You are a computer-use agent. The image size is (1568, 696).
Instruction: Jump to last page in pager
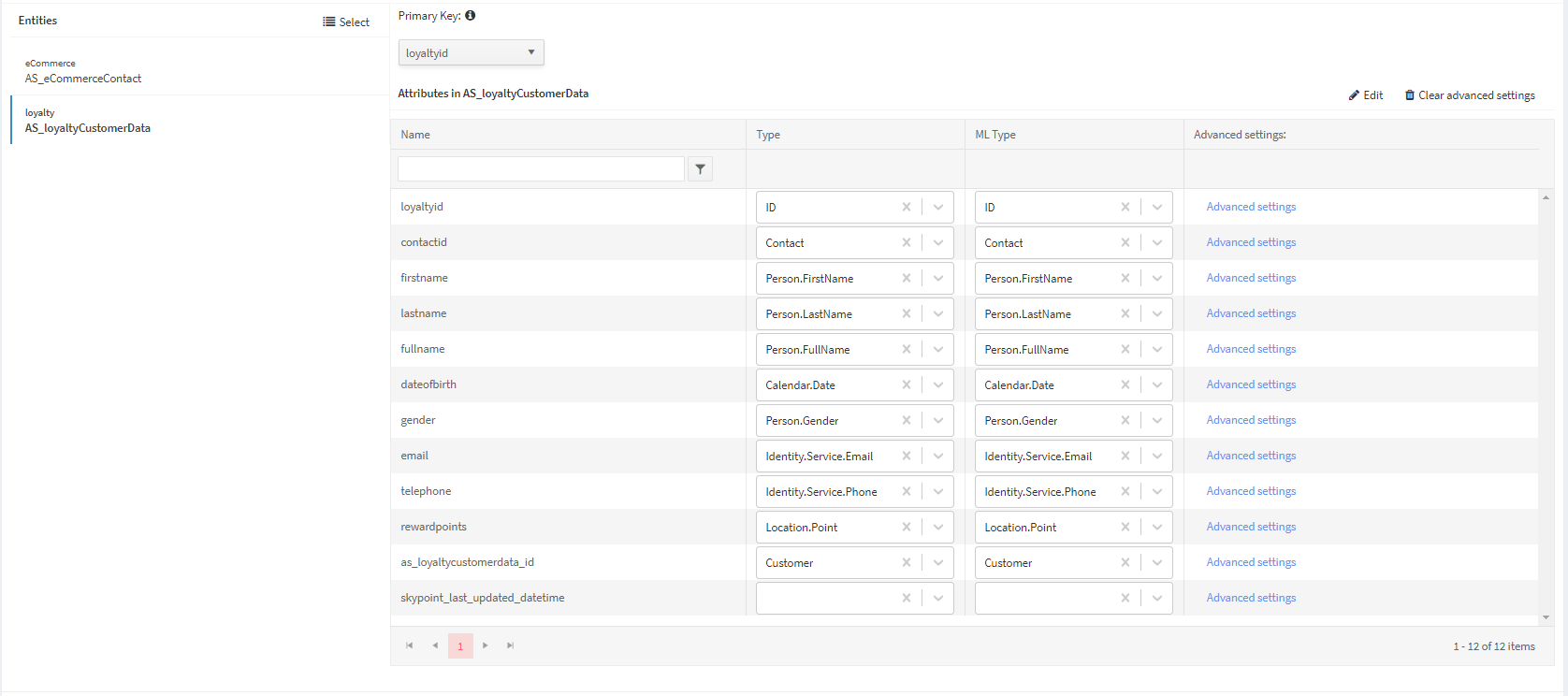click(x=510, y=645)
